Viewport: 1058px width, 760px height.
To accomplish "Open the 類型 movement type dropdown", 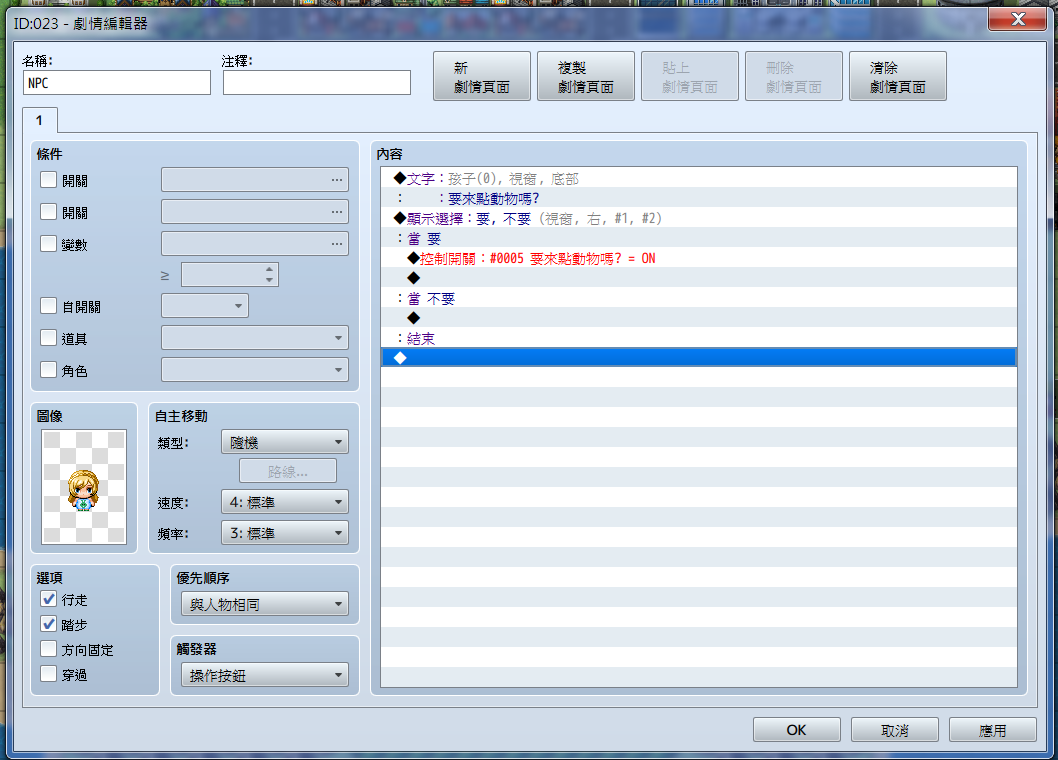I will pos(285,442).
